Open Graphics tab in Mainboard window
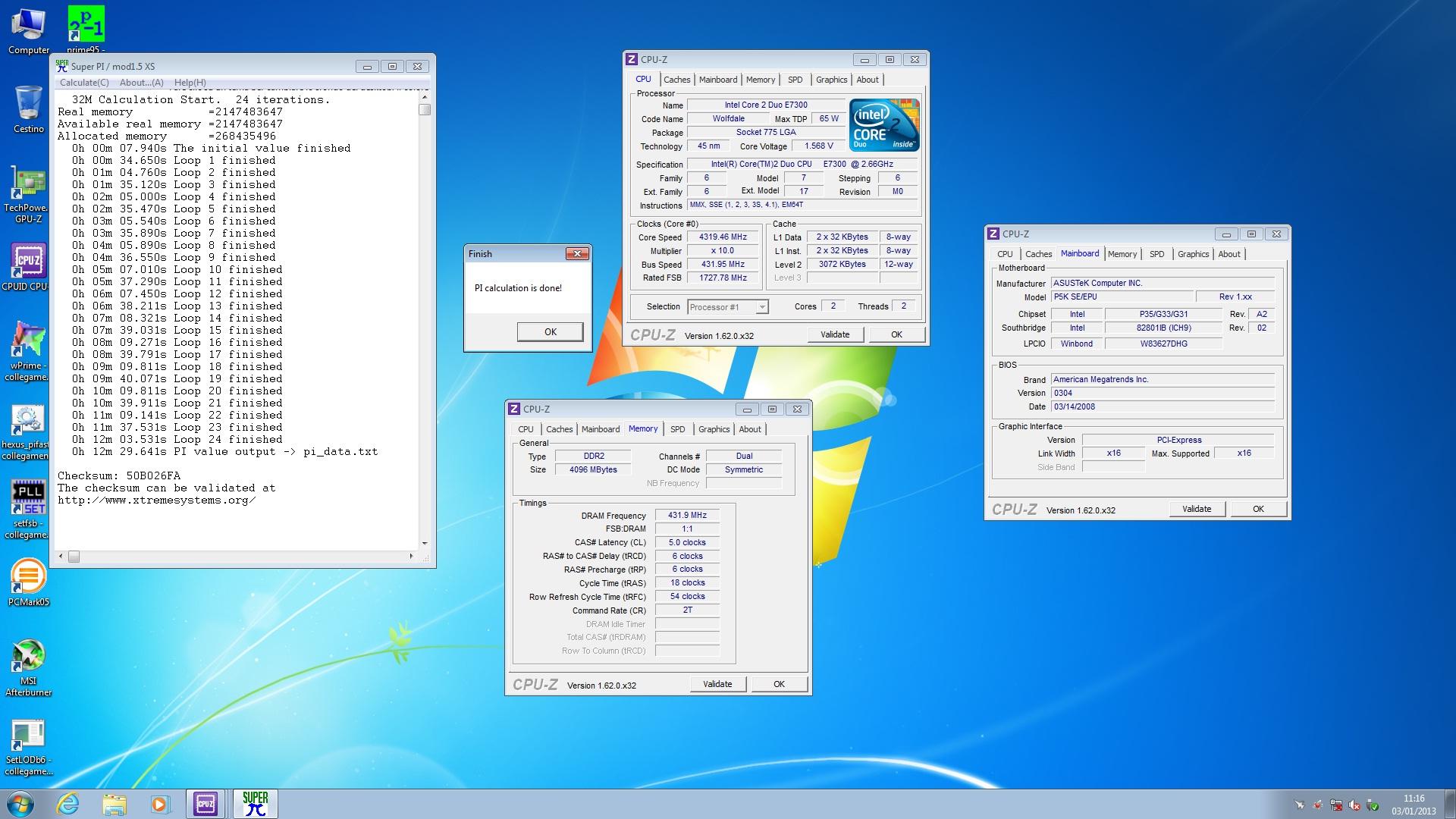The image size is (1456, 819). coord(1193,254)
